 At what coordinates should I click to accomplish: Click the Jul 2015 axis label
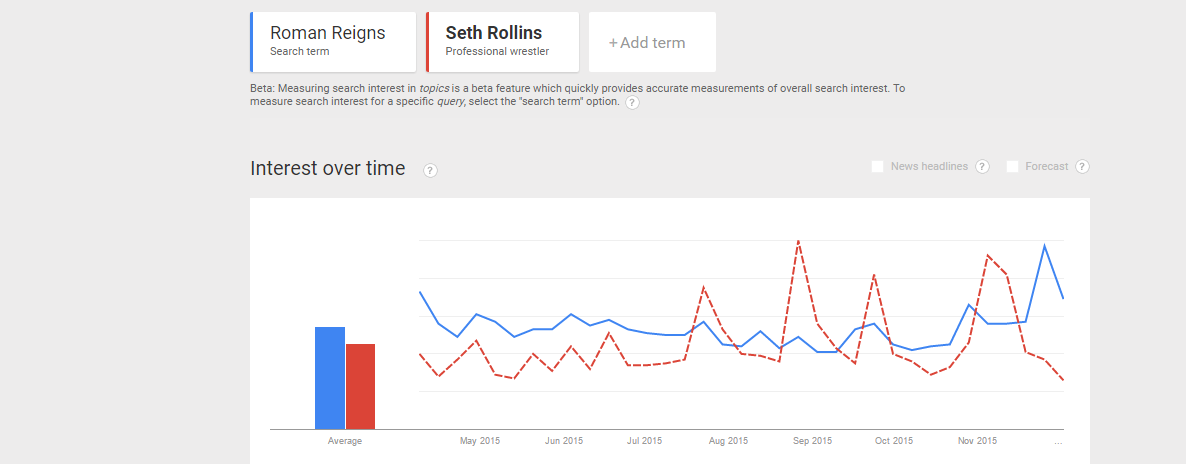pos(644,440)
